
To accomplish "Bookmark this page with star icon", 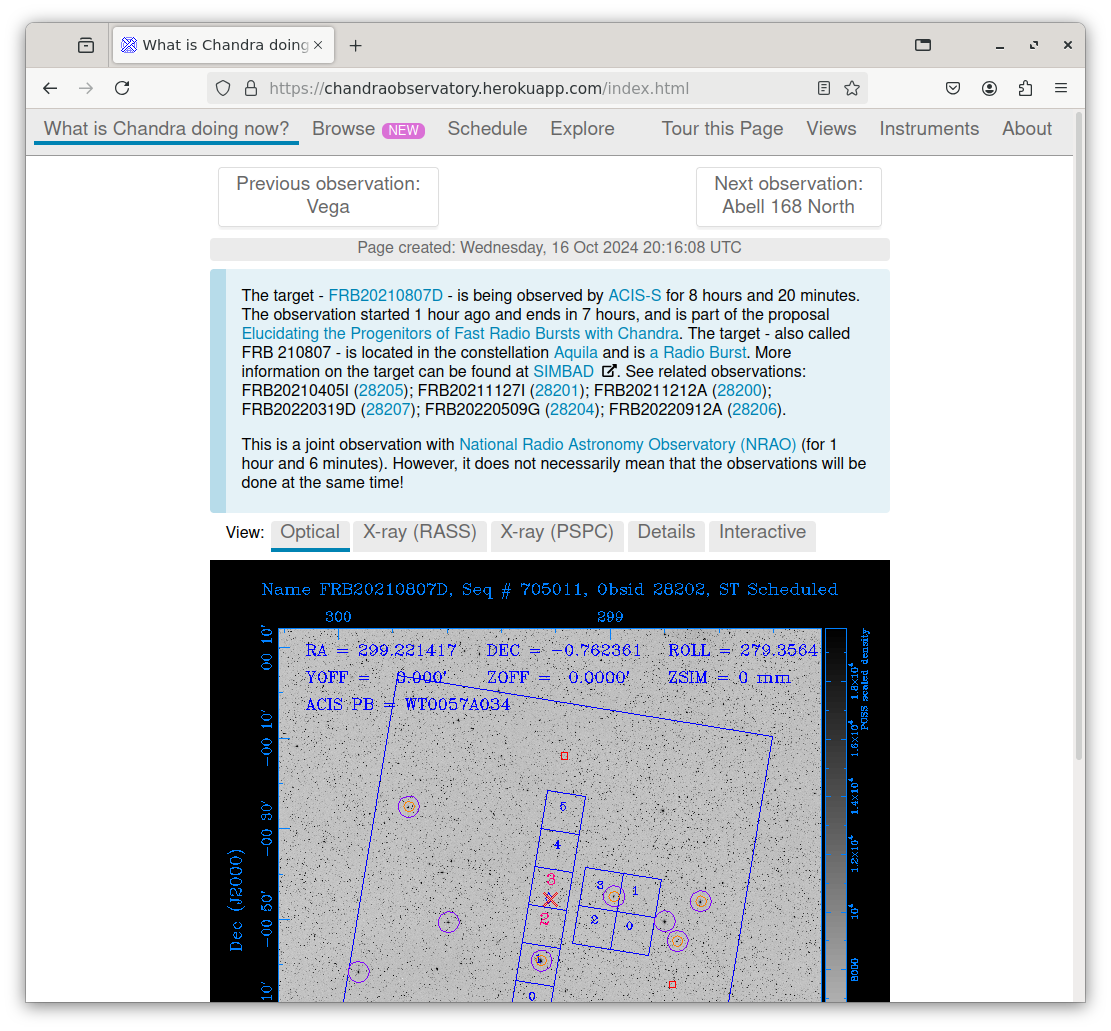I will pyautogui.click(x=852, y=89).
